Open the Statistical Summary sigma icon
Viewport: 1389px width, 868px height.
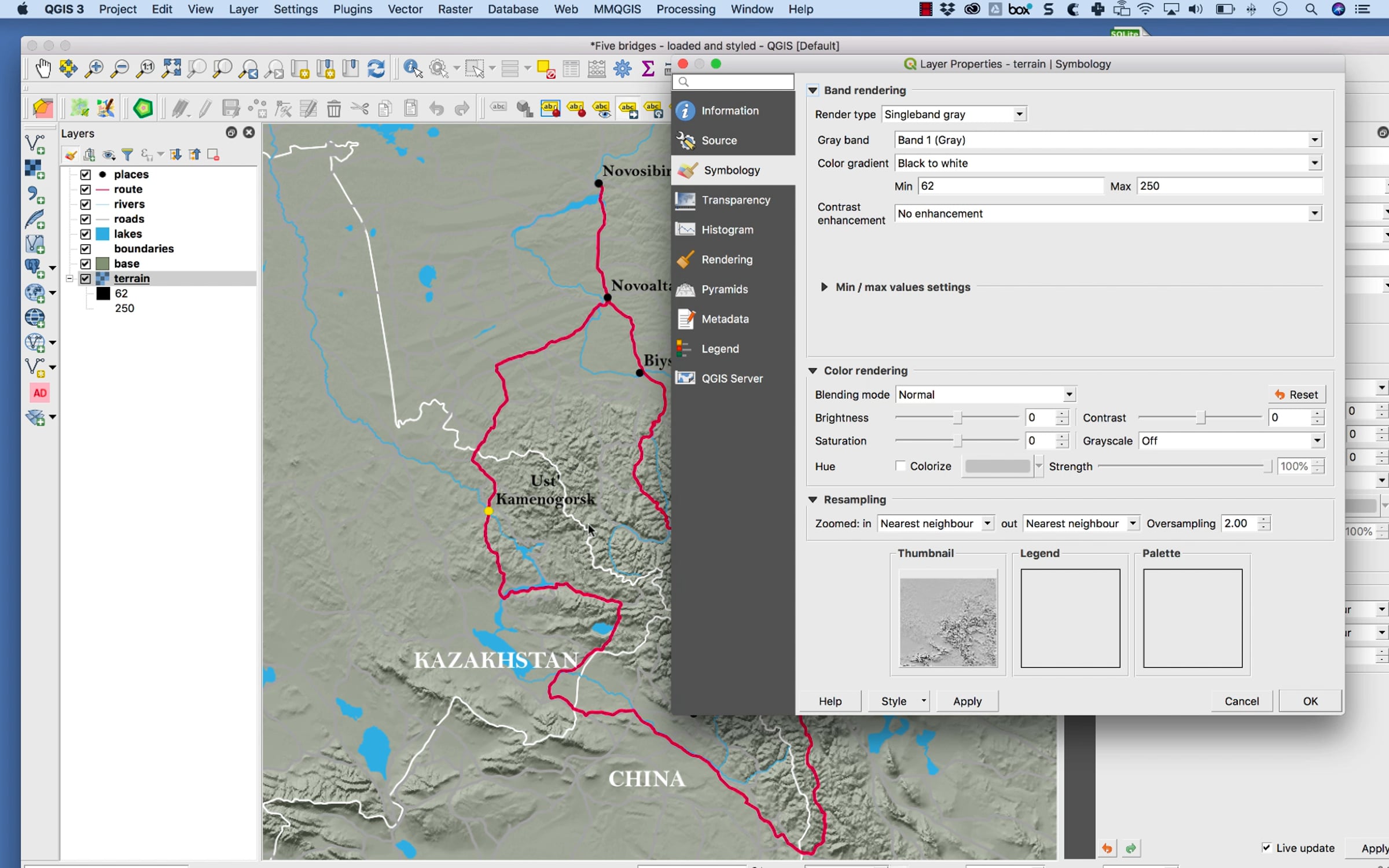click(648, 69)
